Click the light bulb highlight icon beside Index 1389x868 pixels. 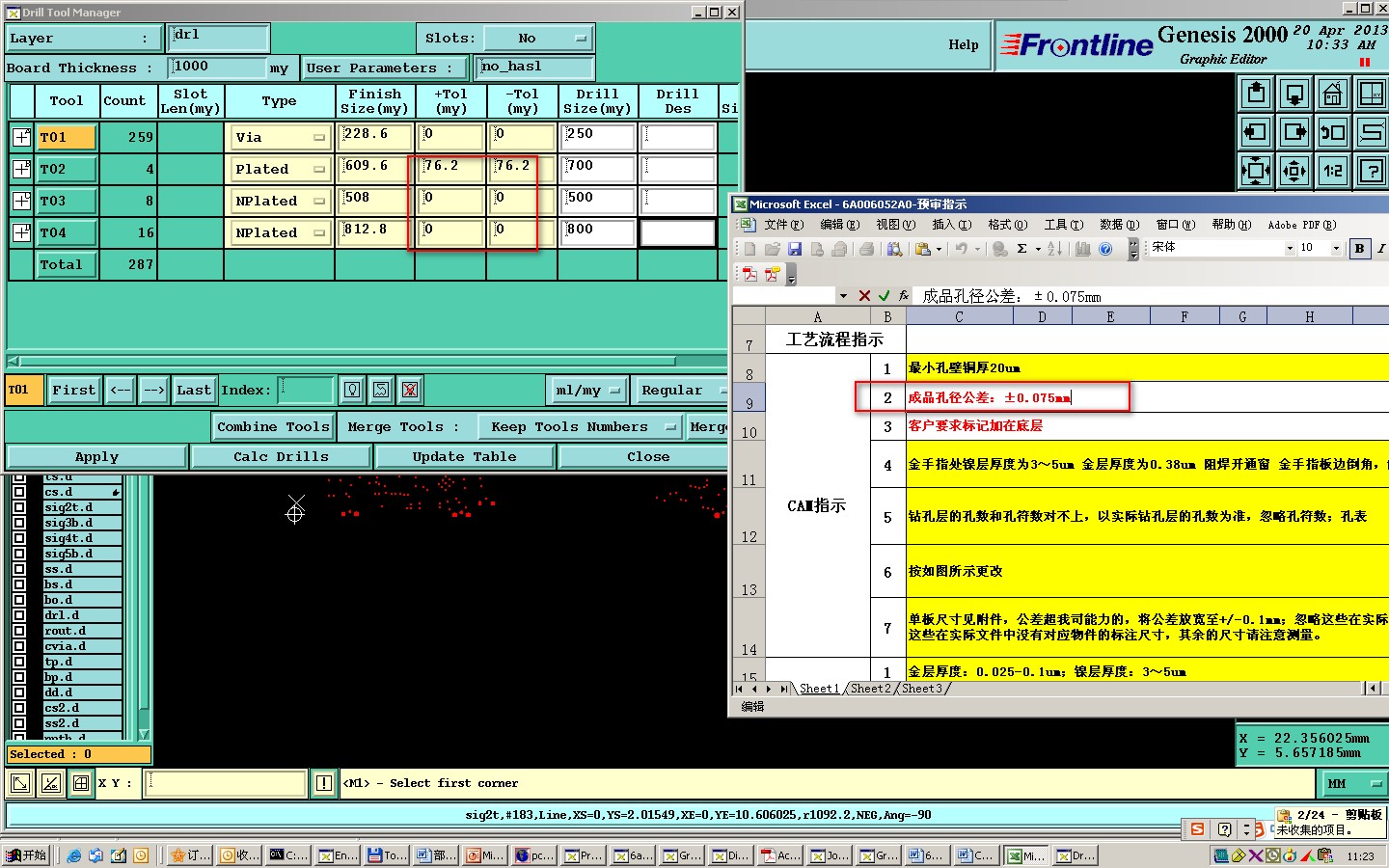click(352, 390)
